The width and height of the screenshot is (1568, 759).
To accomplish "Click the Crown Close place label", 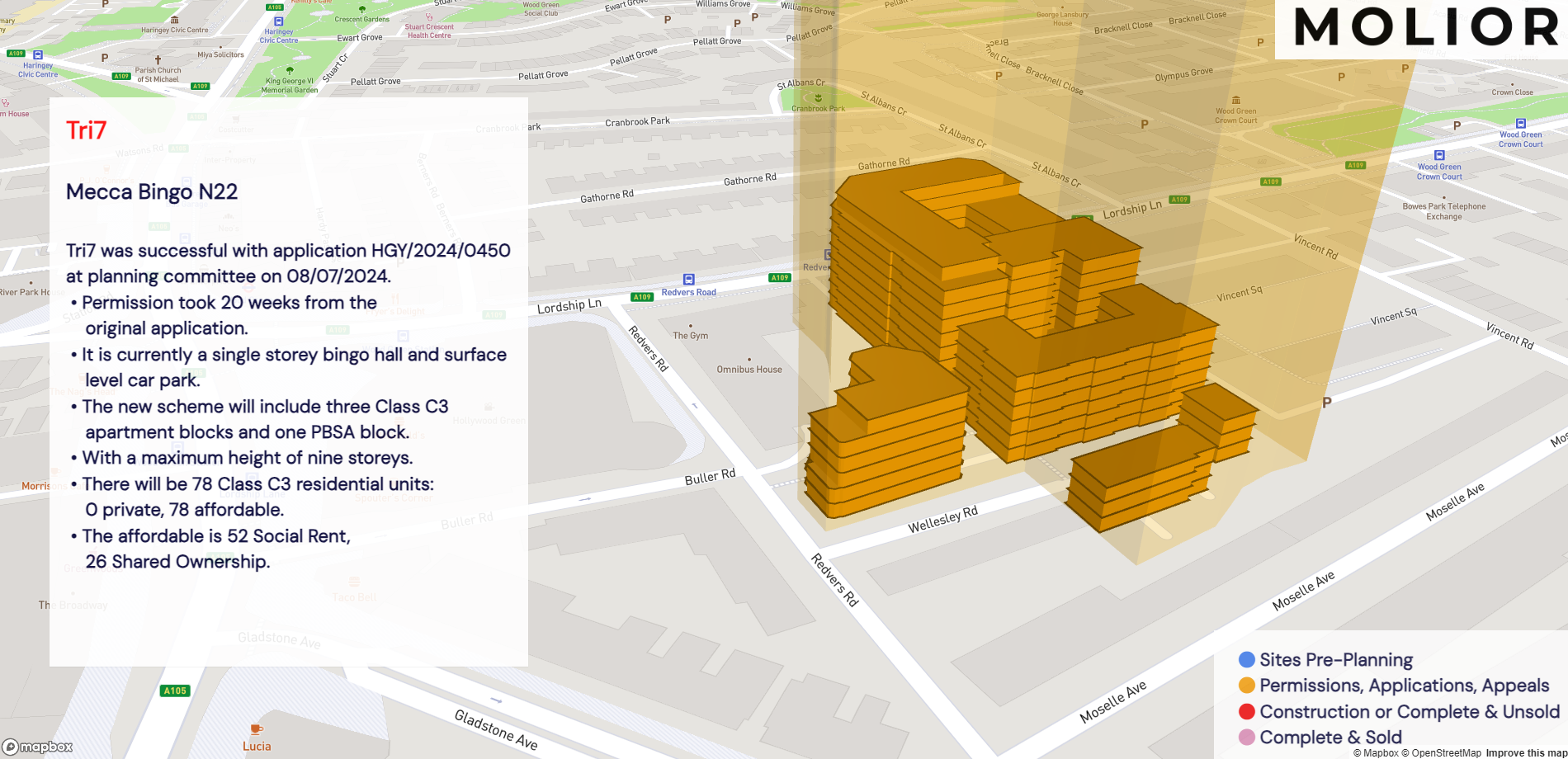I will (1513, 92).
